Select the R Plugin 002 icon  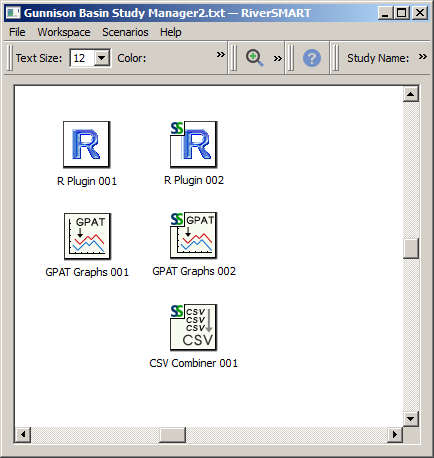194,144
